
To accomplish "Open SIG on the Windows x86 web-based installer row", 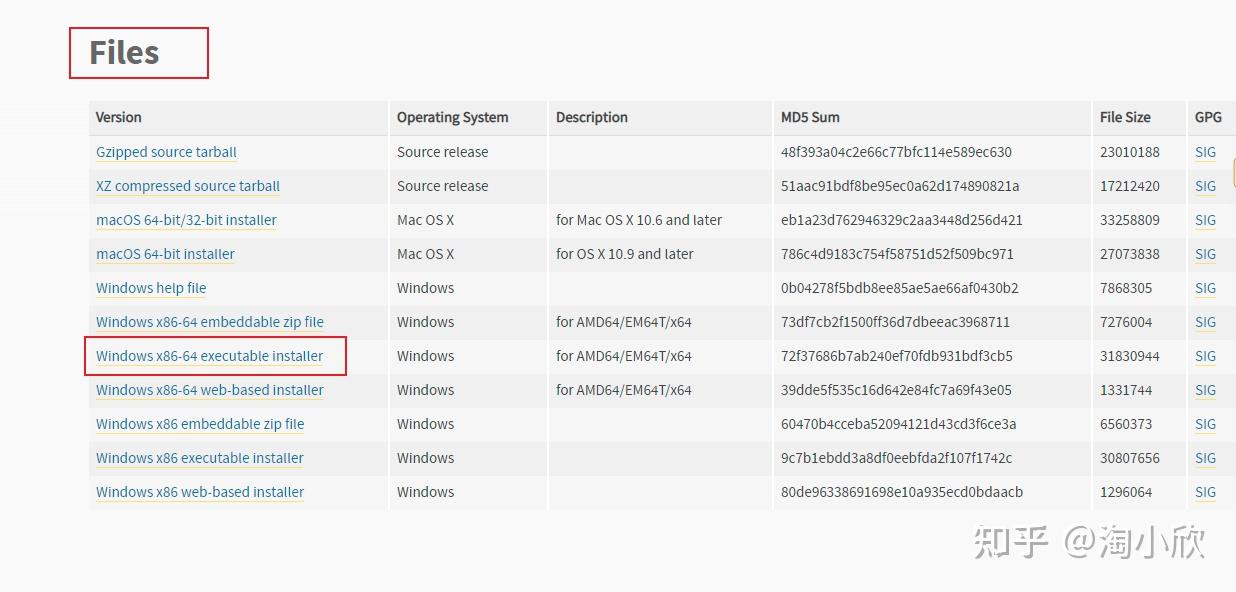I will [x=1204, y=492].
